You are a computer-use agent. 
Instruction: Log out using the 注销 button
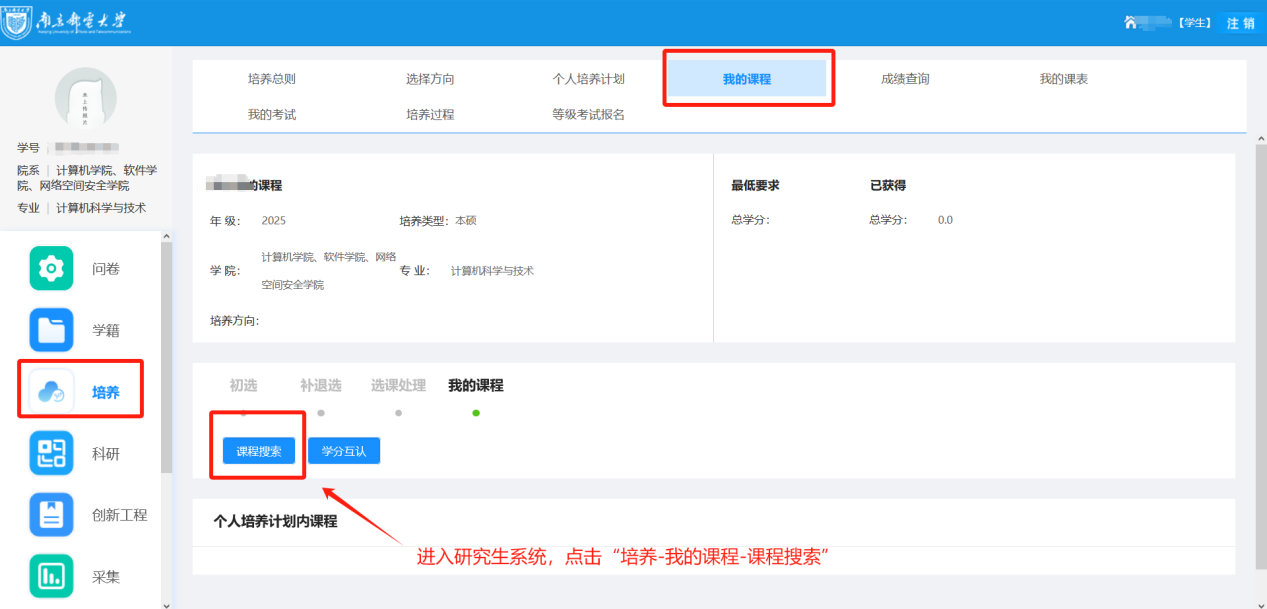coord(1240,23)
